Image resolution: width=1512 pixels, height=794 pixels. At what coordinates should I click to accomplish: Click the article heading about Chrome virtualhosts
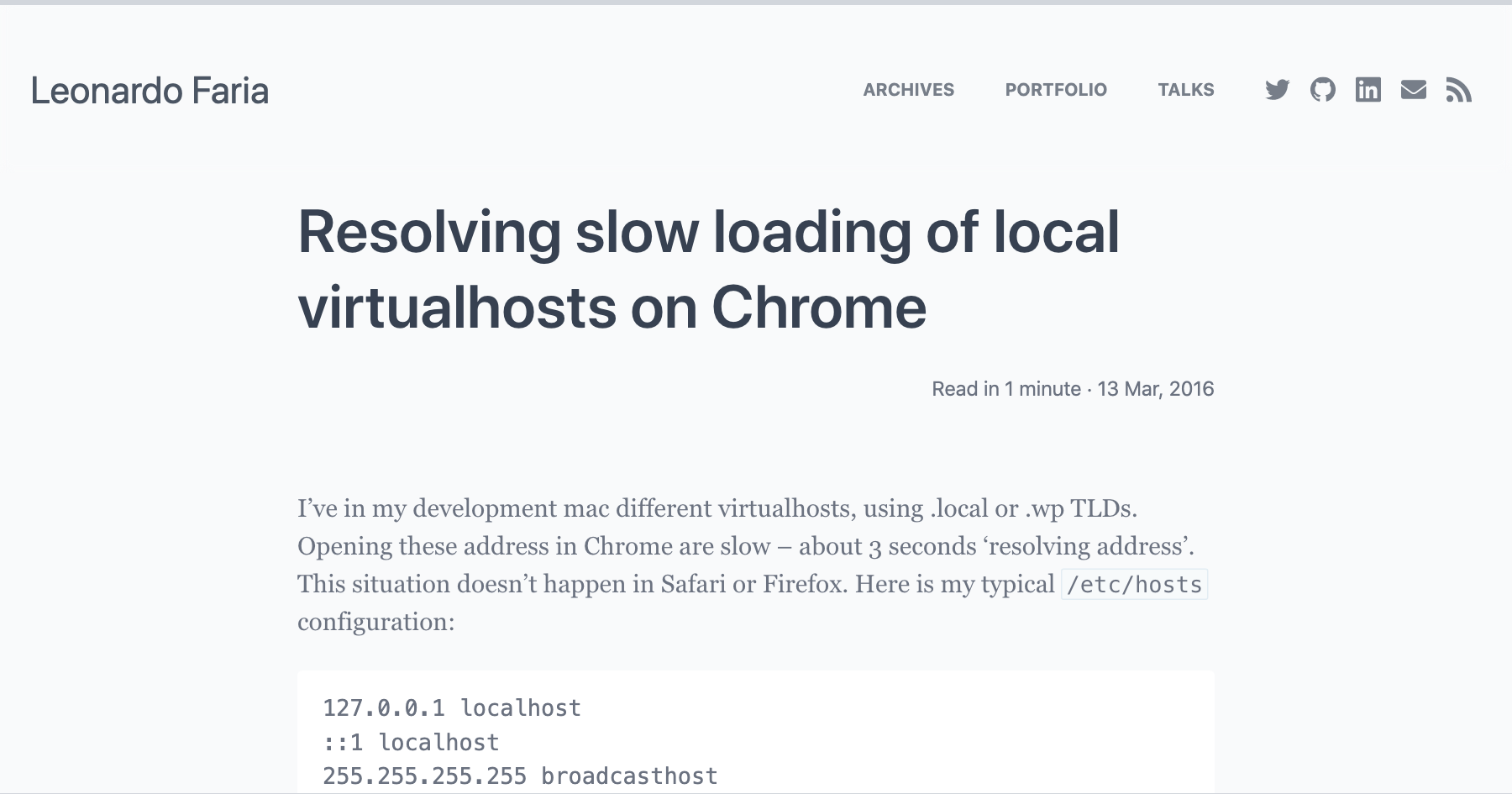coord(709,269)
